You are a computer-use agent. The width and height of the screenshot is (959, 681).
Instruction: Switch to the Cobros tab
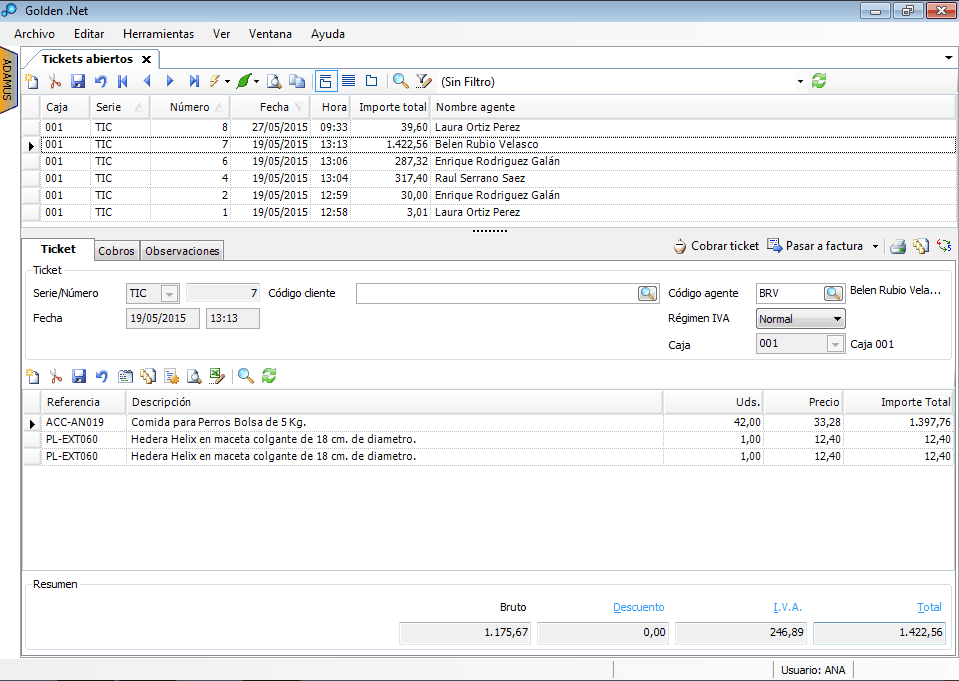coord(117,251)
